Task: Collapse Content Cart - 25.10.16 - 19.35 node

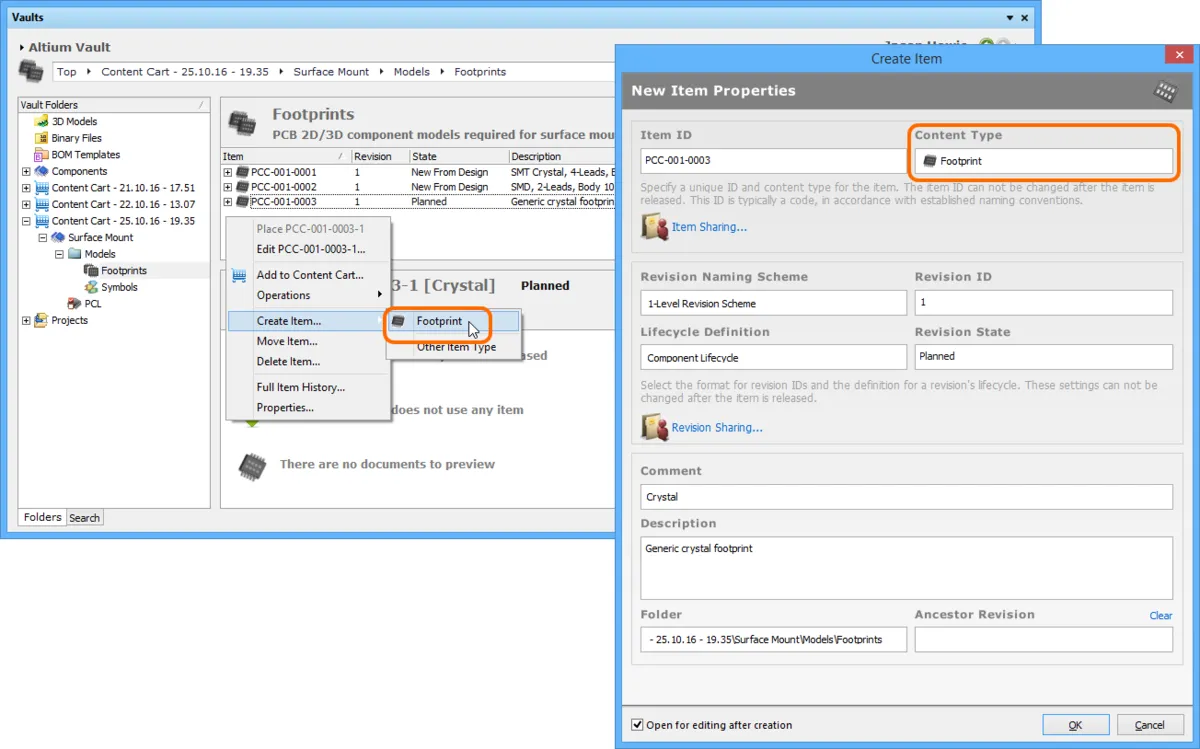Action: click(26, 221)
